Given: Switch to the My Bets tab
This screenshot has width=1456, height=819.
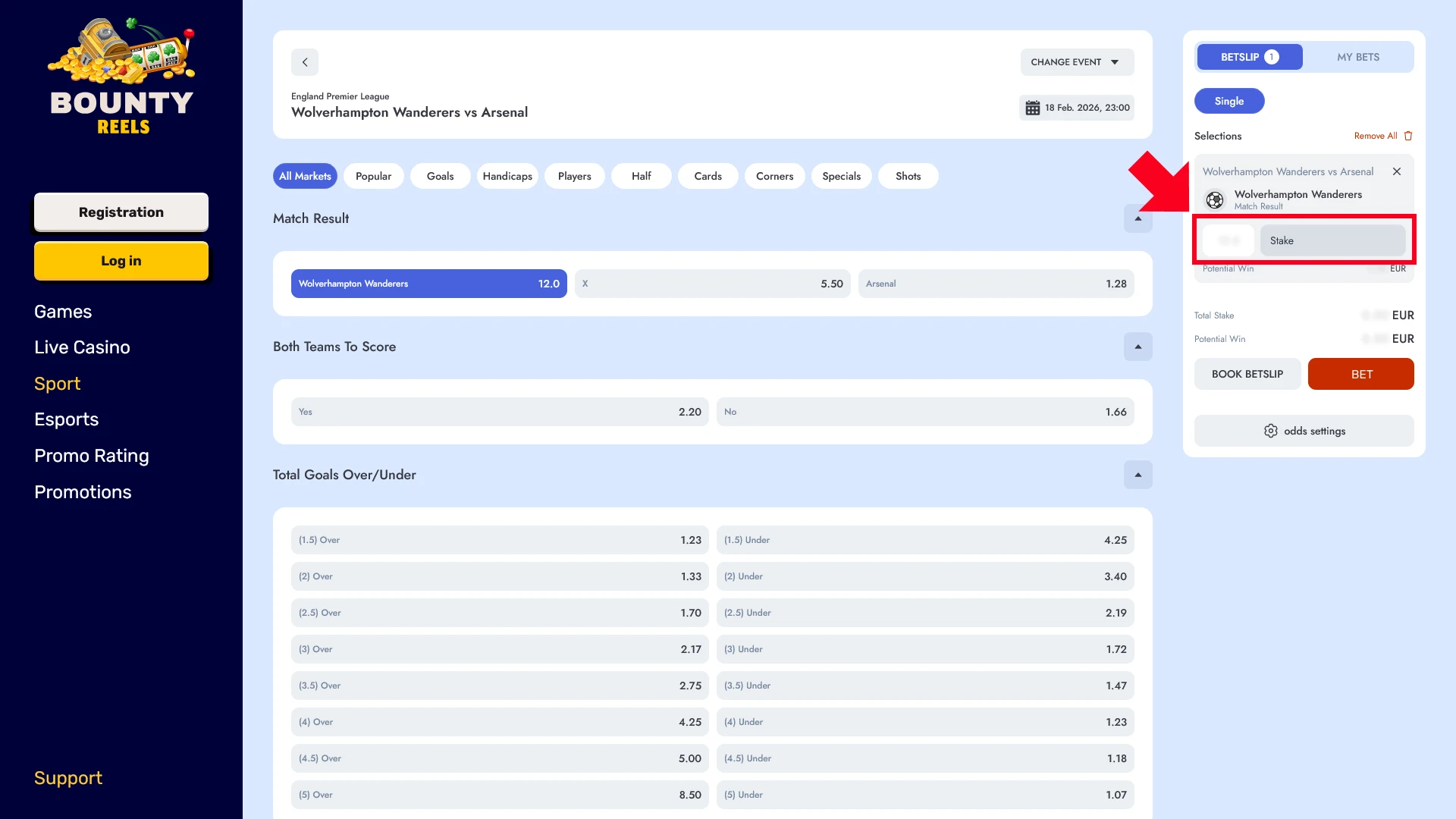Looking at the screenshot, I should click(1357, 57).
